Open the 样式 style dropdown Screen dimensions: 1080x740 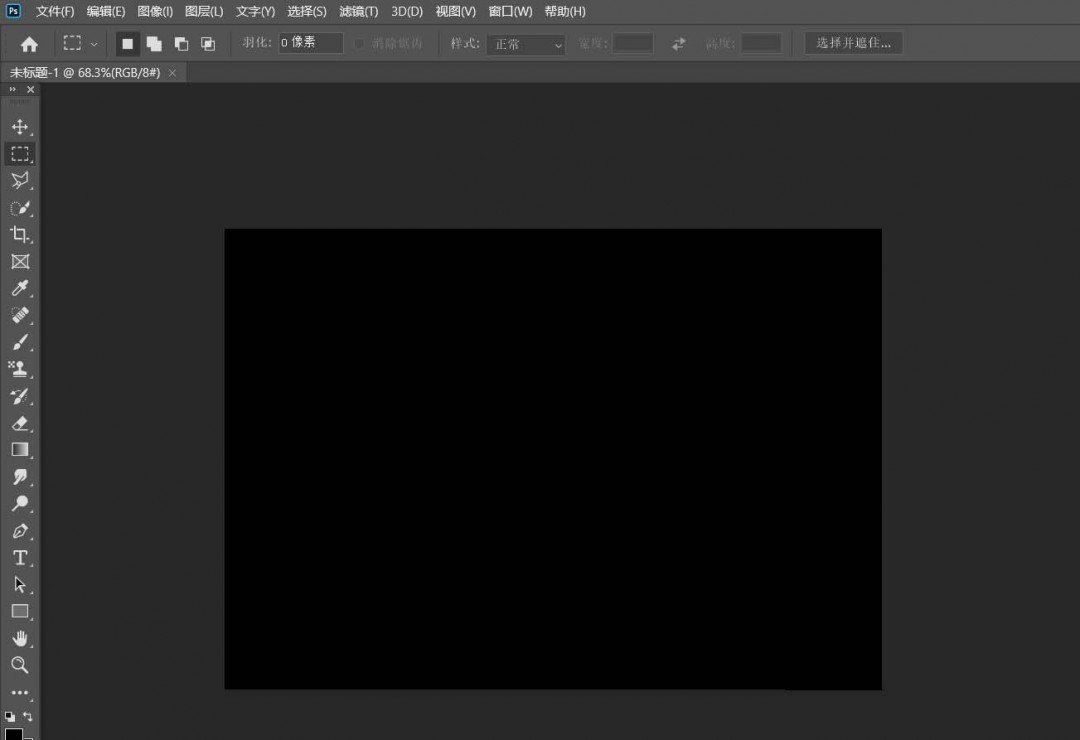tap(525, 44)
